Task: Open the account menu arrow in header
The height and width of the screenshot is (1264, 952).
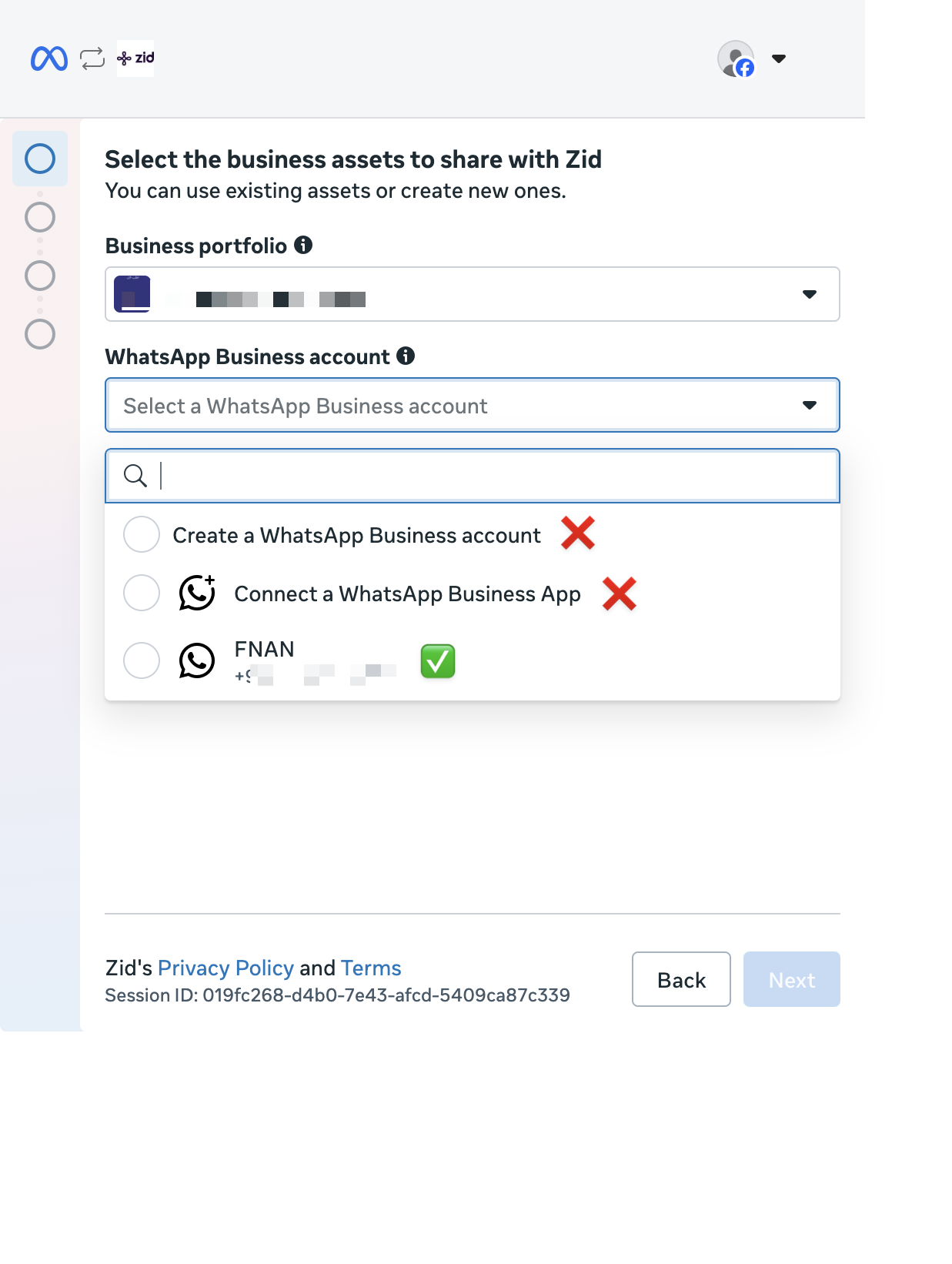Action: pos(779,59)
